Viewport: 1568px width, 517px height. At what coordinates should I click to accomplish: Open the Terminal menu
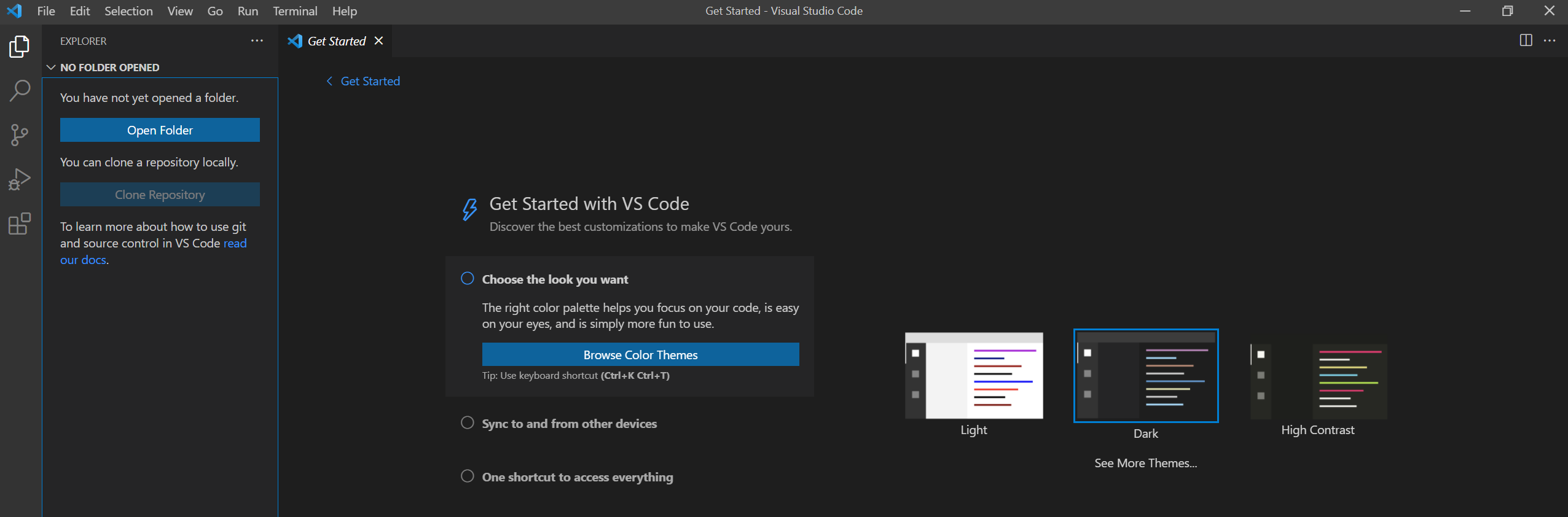click(x=295, y=11)
